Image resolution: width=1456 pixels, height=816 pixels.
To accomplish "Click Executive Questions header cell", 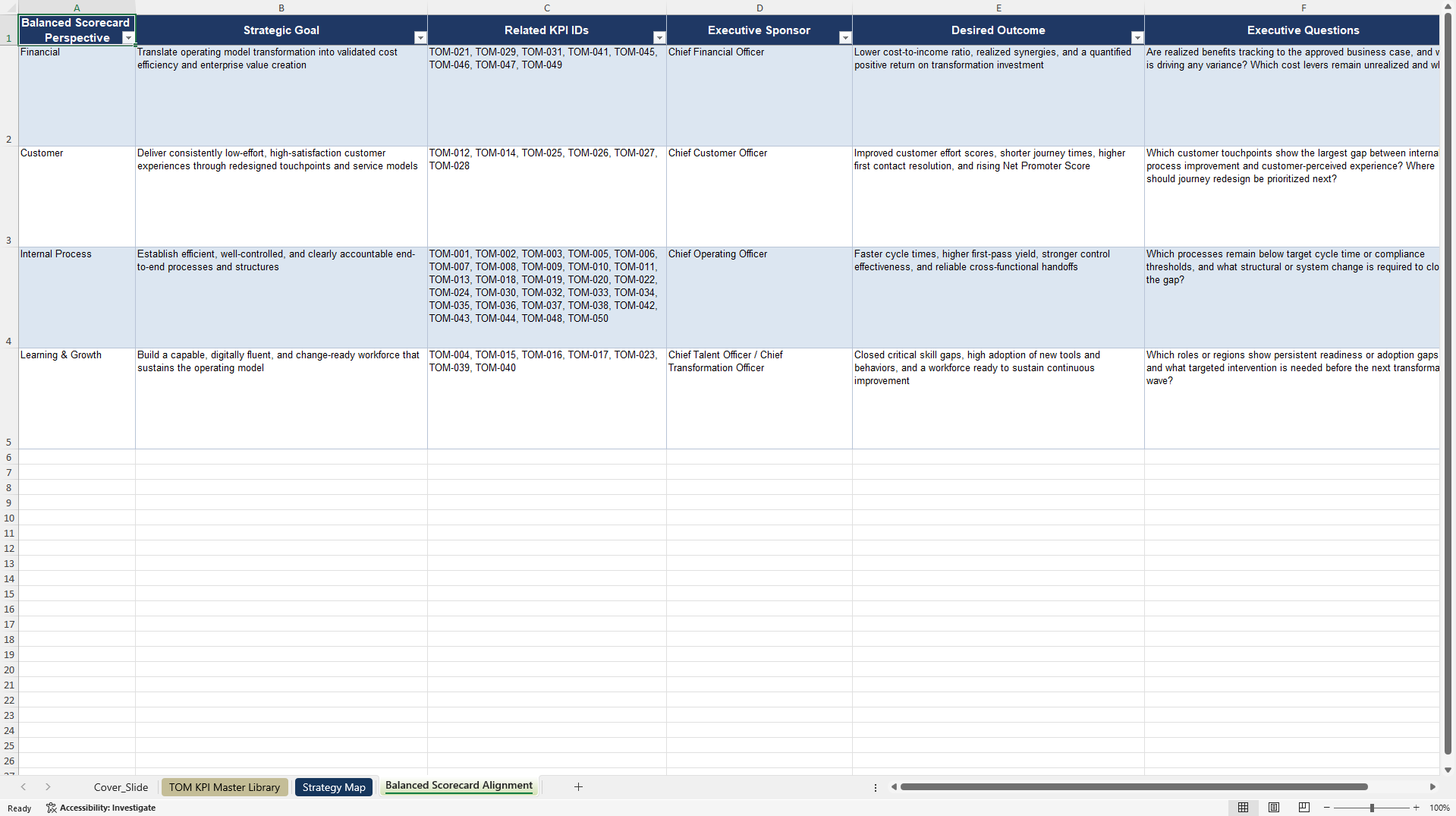I will pyautogui.click(x=1292, y=30).
